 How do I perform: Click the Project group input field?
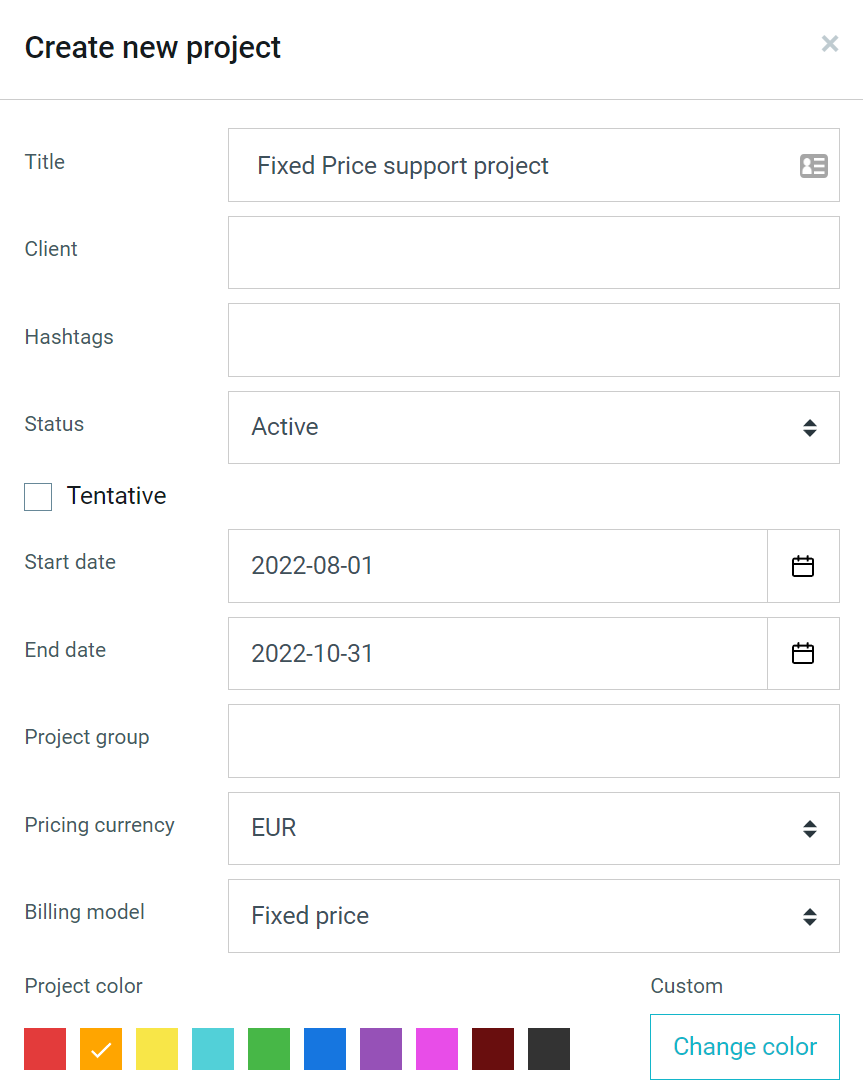click(534, 741)
